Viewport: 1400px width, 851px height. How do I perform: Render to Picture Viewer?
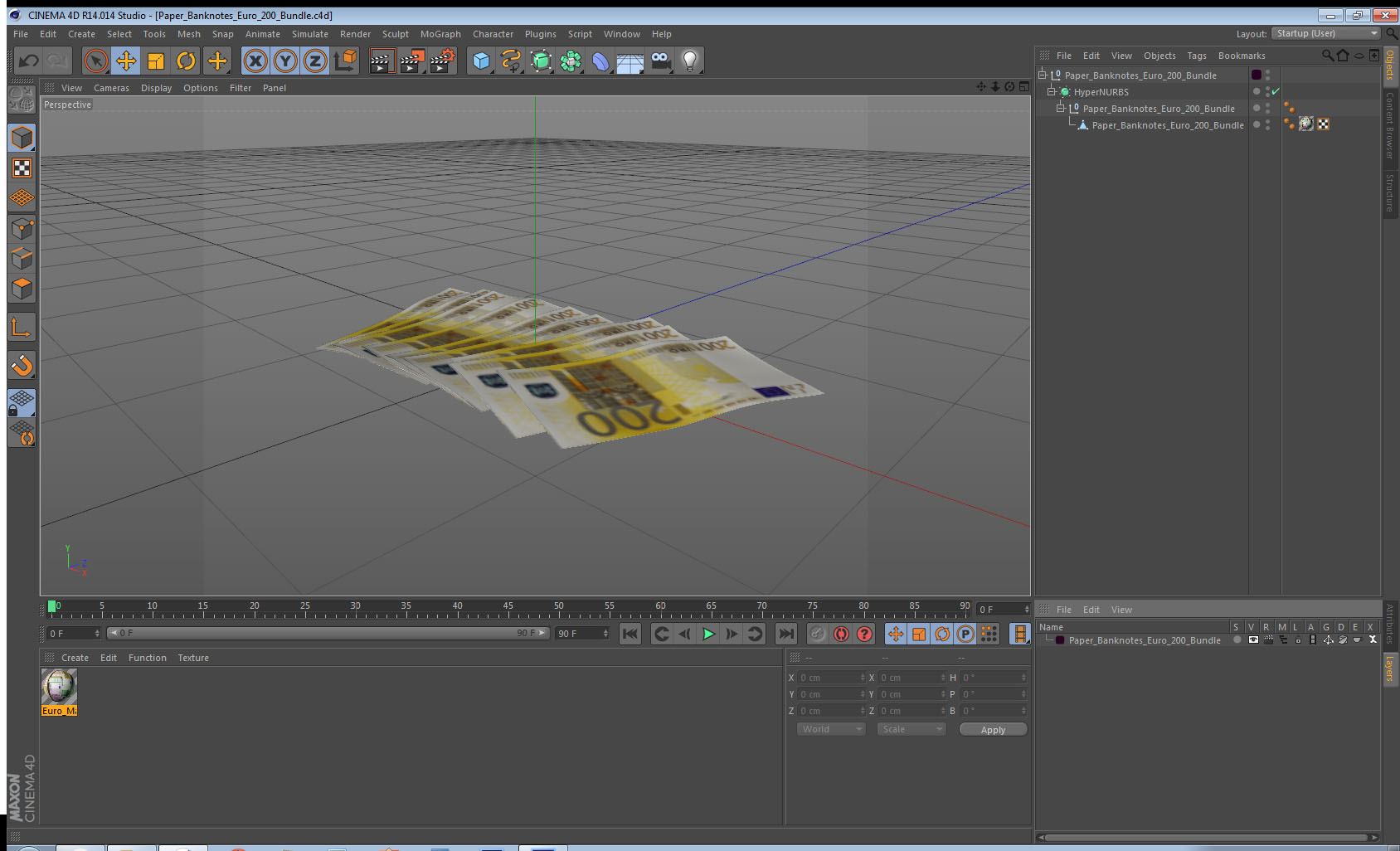412,61
